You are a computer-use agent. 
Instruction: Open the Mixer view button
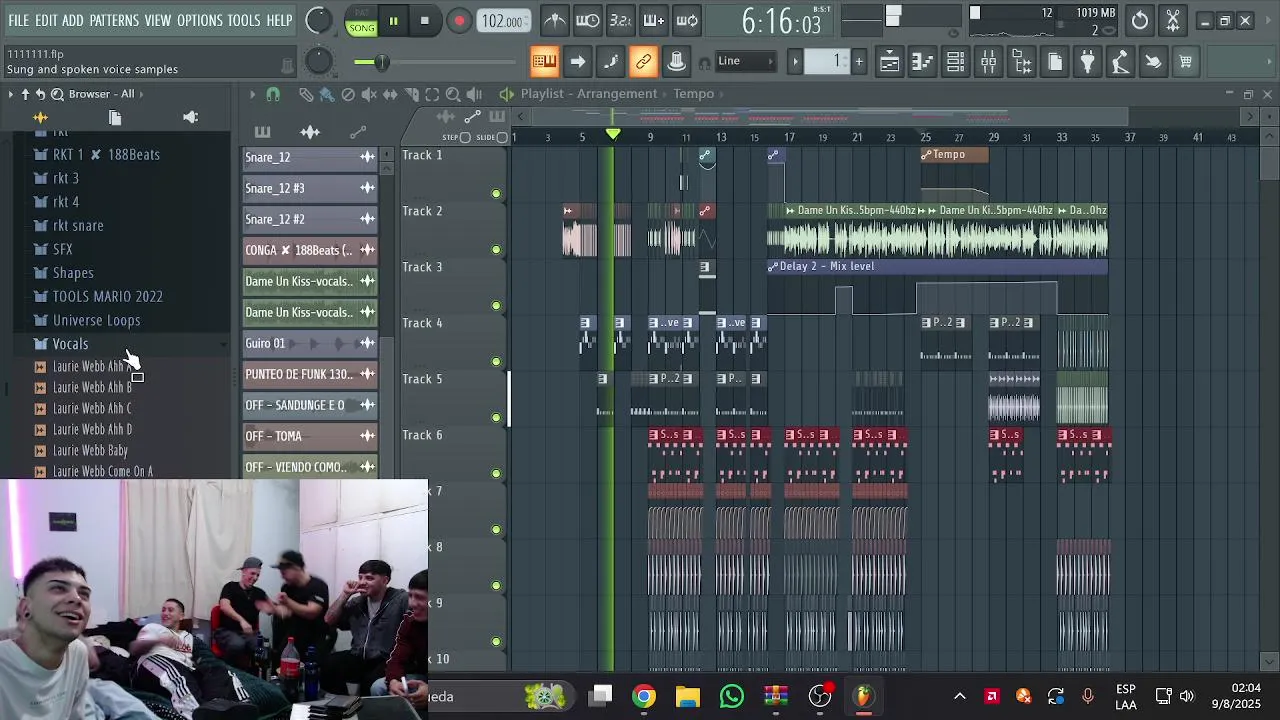click(x=988, y=62)
